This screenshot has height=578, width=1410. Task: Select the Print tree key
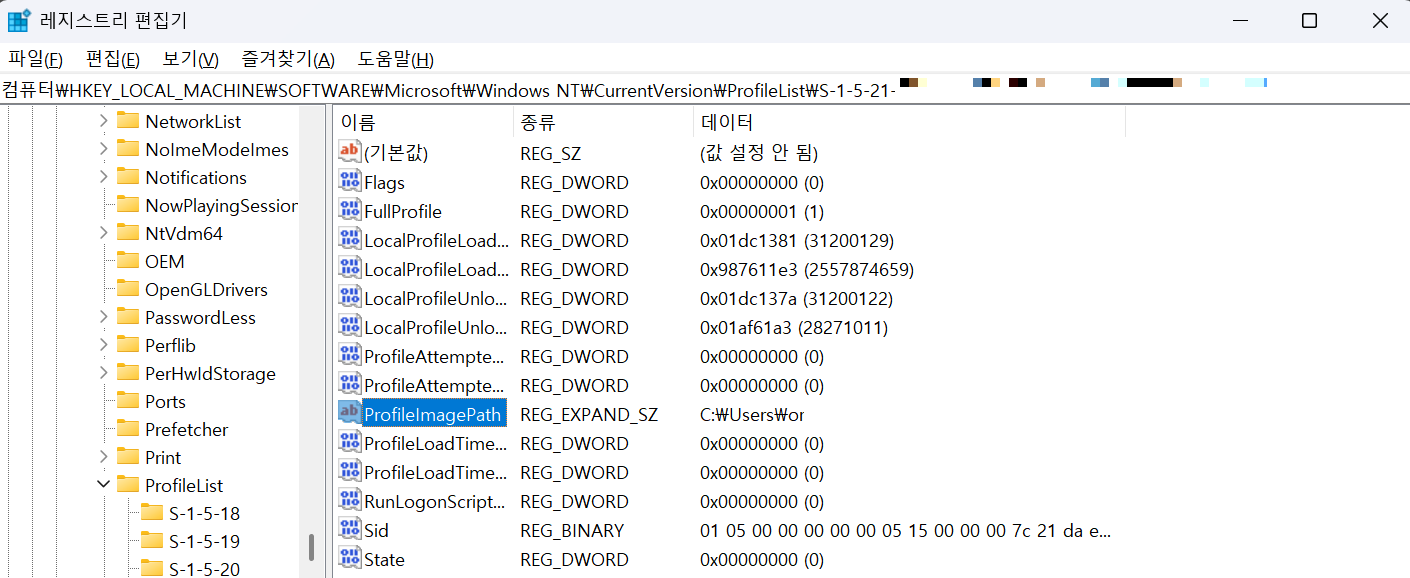coord(163,457)
